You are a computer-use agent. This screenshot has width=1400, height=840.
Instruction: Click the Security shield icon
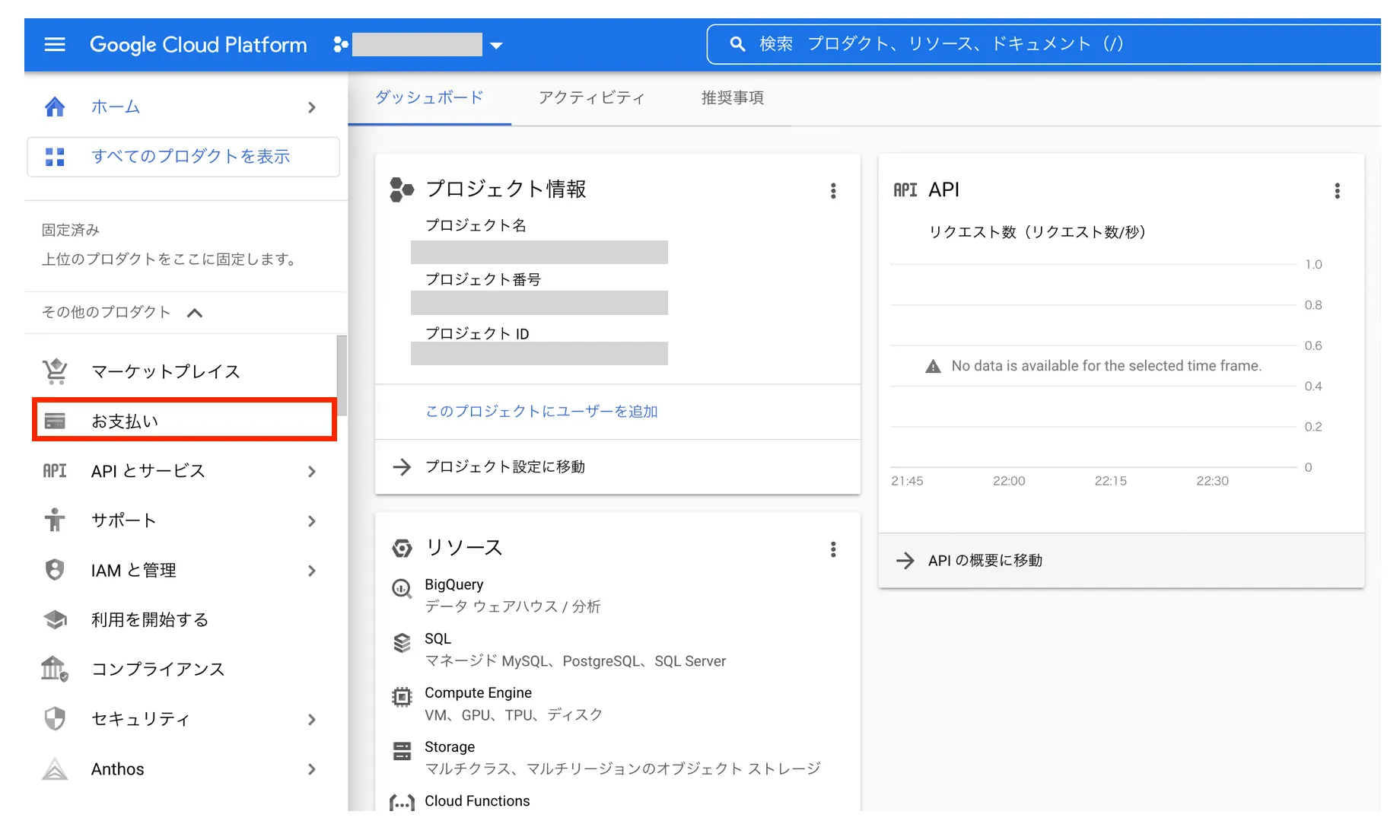pyautogui.click(x=55, y=719)
